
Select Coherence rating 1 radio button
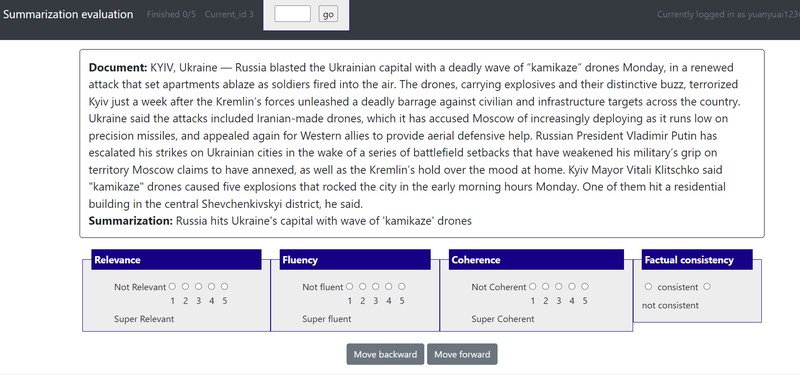[x=533, y=287]
